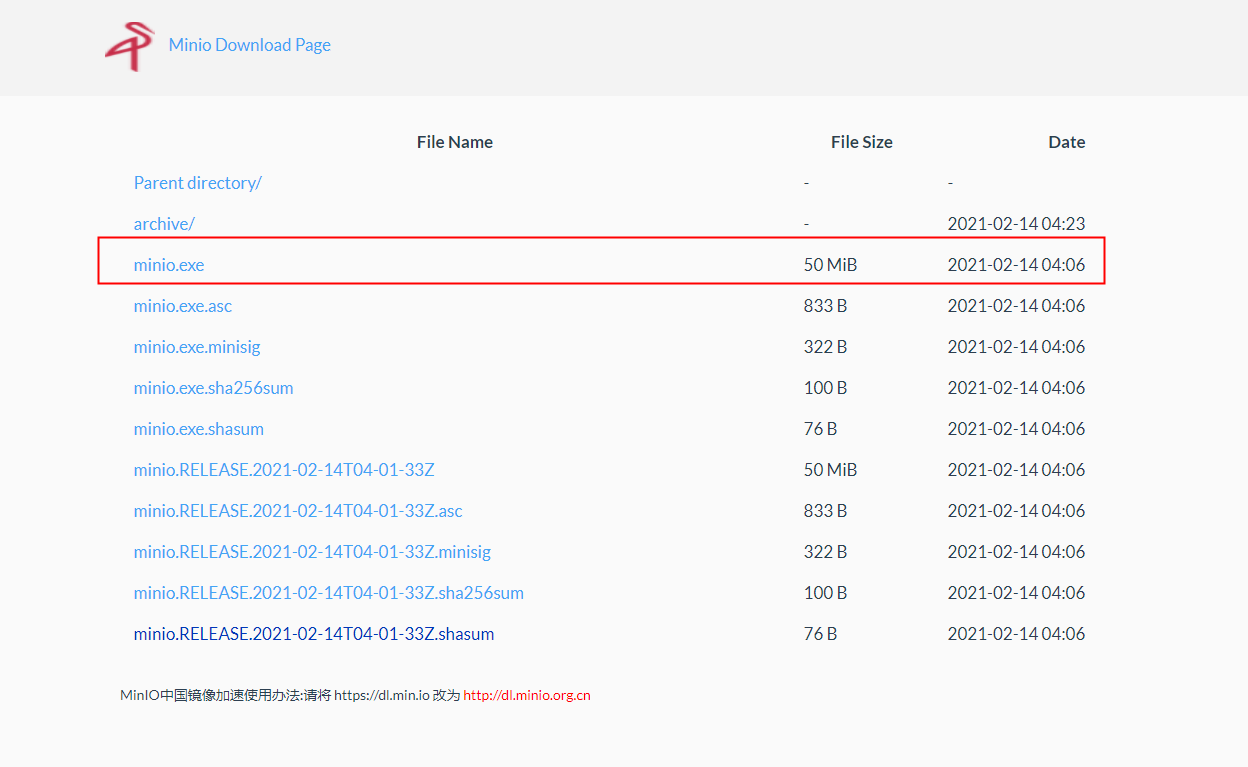The height and width of the screenshot is (767, 1248).
Task: Click the http://dl.minio.org.cn mirror link
Action: (528, 694)
